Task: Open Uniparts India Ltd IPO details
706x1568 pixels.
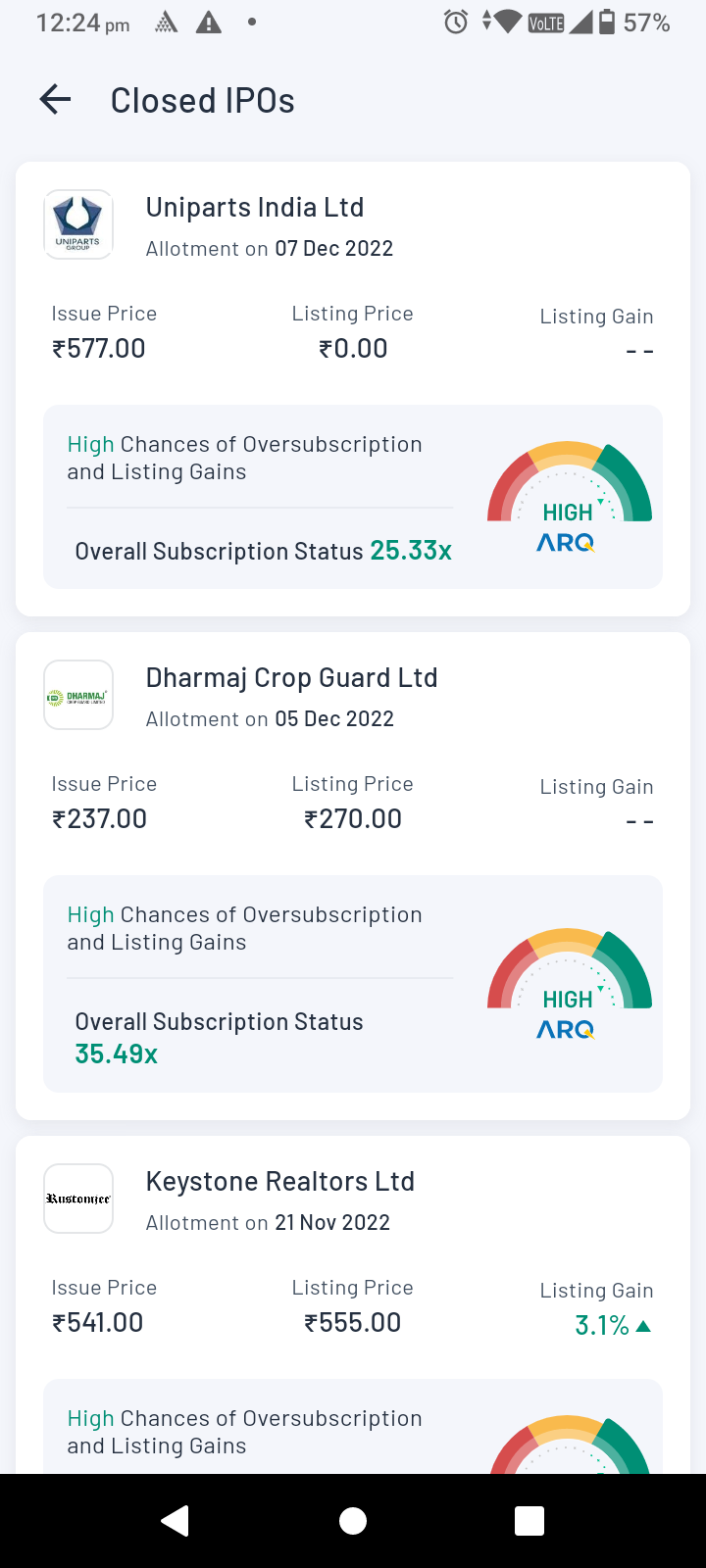Action: (x=255, y=208)
